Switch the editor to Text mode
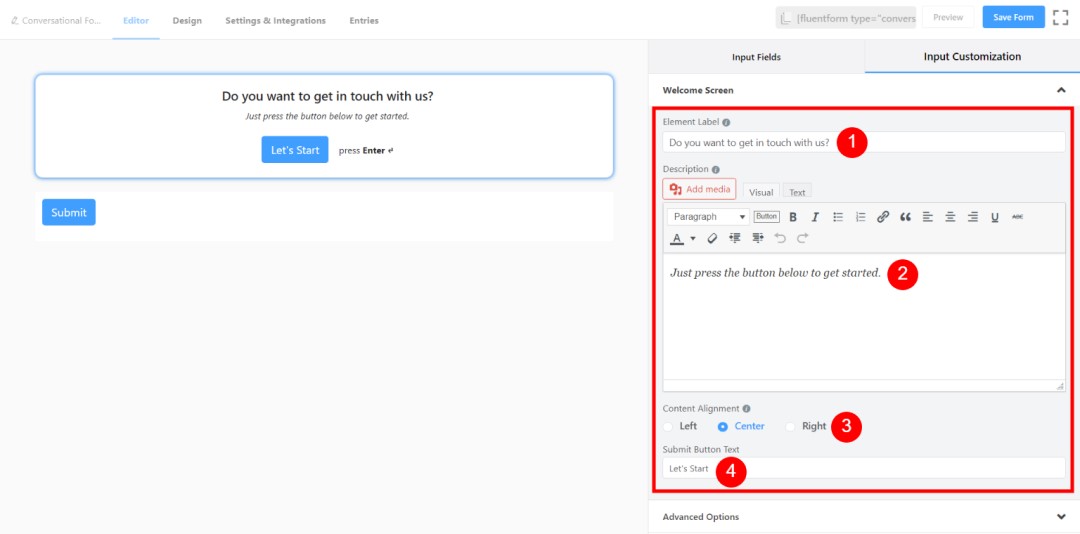 797,192
